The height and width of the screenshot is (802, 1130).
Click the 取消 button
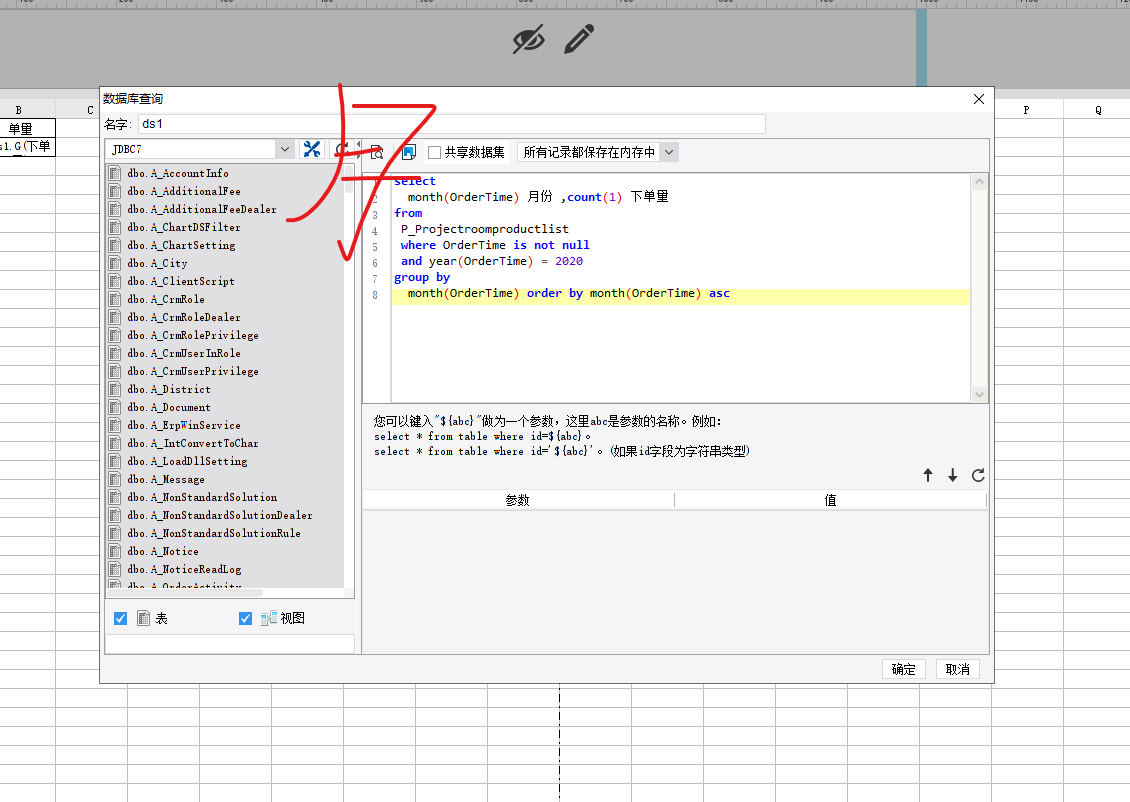tap(958, 669)
